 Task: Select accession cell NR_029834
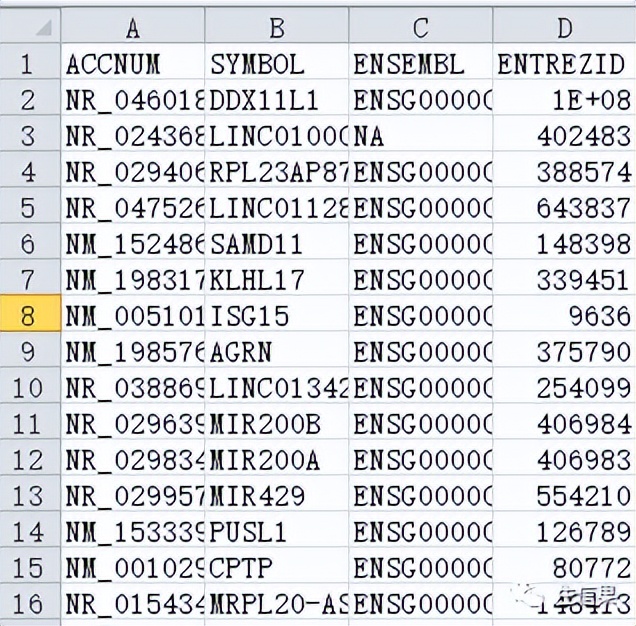tap(133, 458)
